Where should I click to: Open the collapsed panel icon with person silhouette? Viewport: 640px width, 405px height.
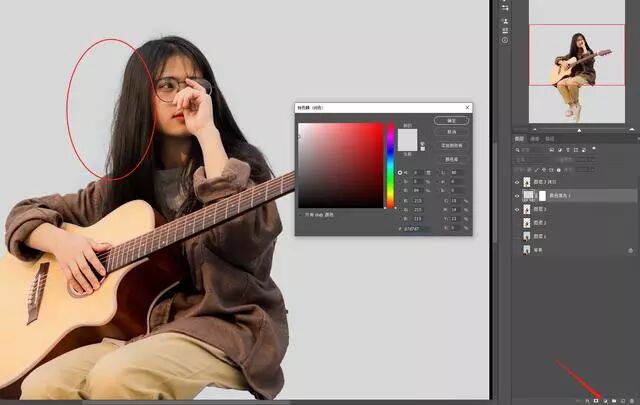[x=505, y=21]
